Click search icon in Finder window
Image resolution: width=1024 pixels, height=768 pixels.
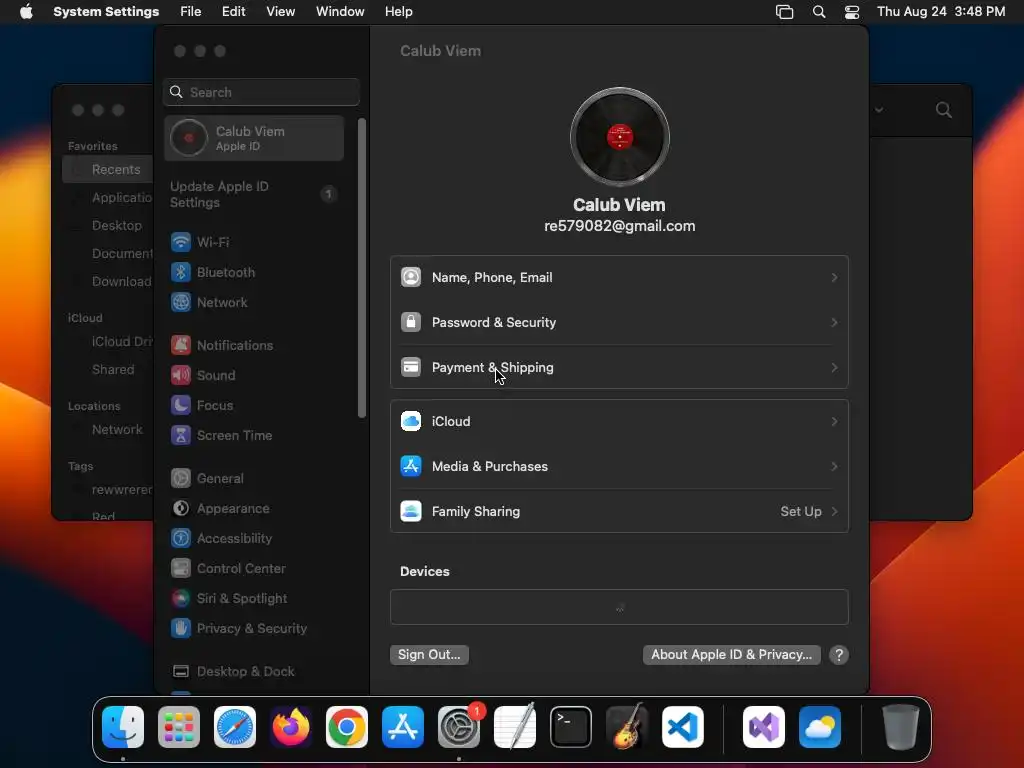point(944,110)
